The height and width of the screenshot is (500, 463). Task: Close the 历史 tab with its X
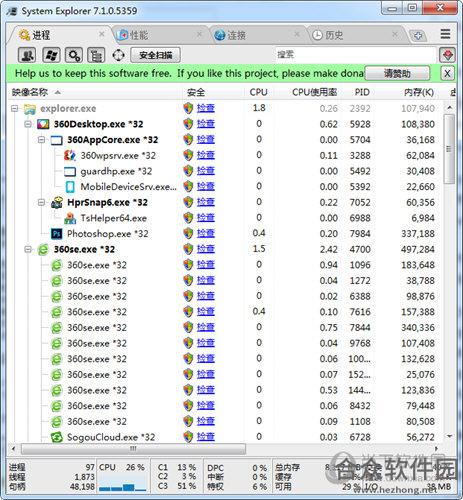[x=395, y=34]
